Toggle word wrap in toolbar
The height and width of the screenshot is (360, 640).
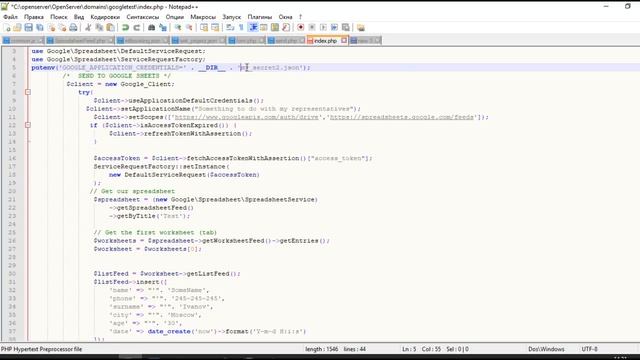click(230, 28)
